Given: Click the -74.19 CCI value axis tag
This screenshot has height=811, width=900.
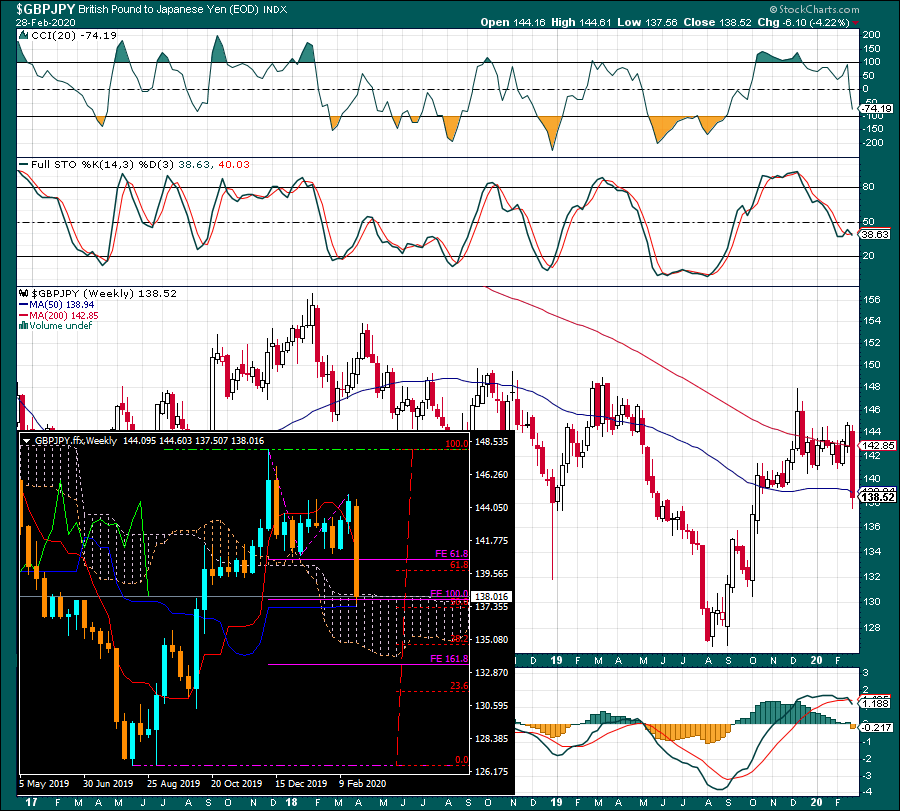Looking at the screenshot, I should click(877, 108).
